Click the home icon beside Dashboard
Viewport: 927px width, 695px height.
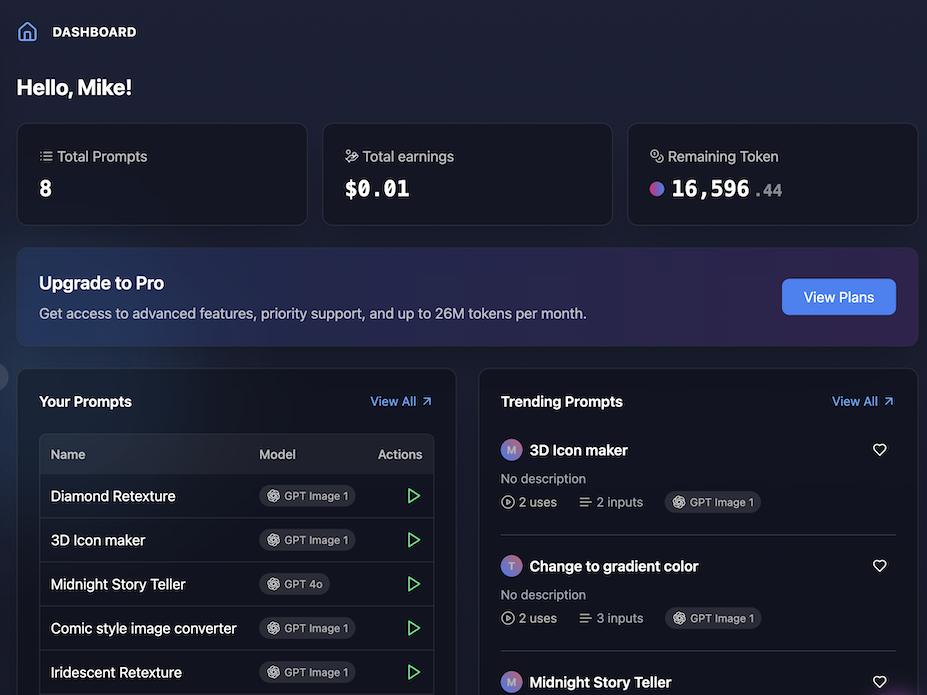[28, 32]
